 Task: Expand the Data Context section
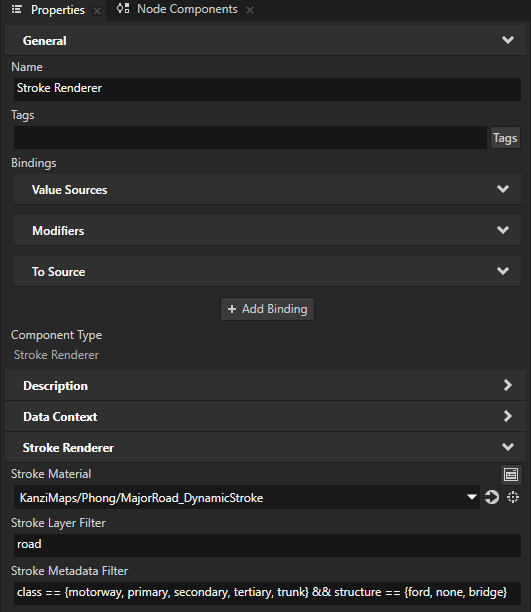coord(508,416)
